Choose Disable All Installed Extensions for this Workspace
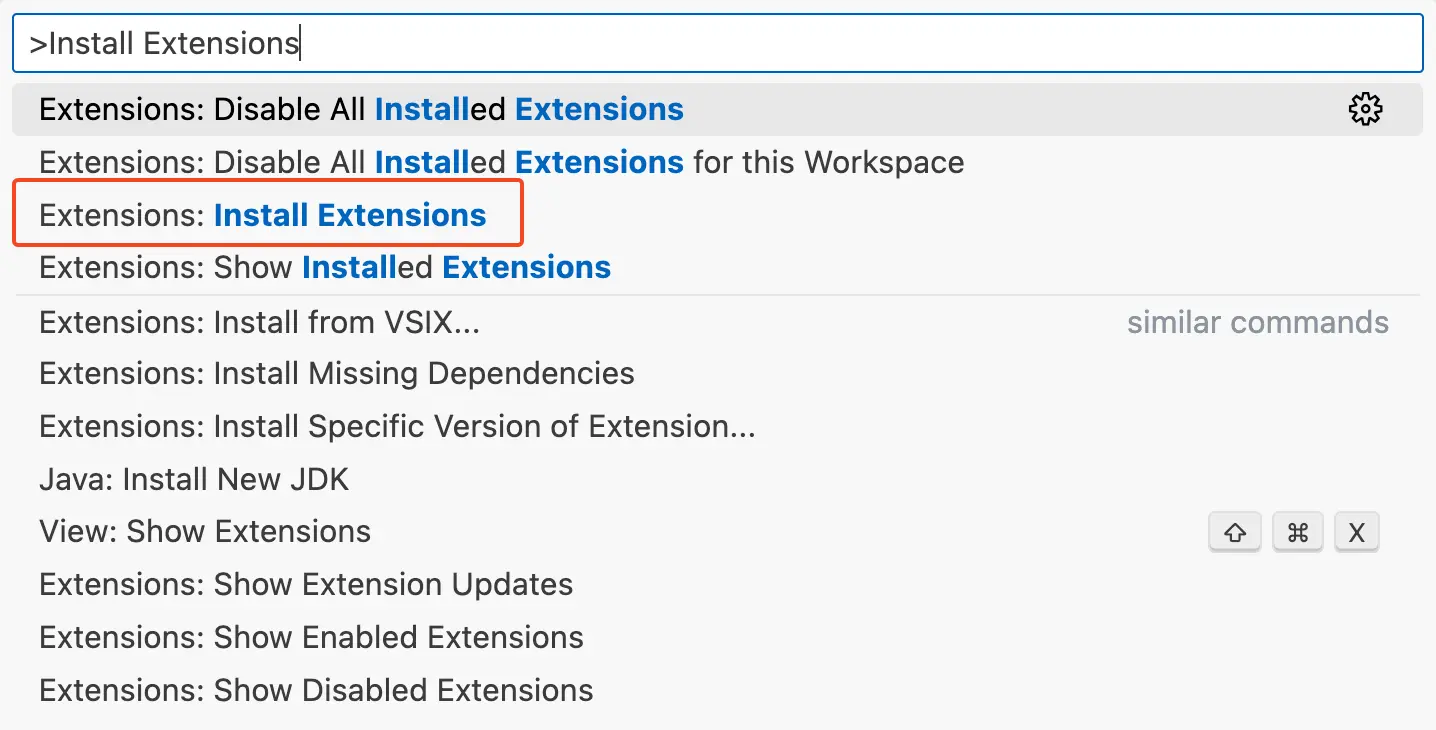 pyautogui.click(x=501, y=162)
